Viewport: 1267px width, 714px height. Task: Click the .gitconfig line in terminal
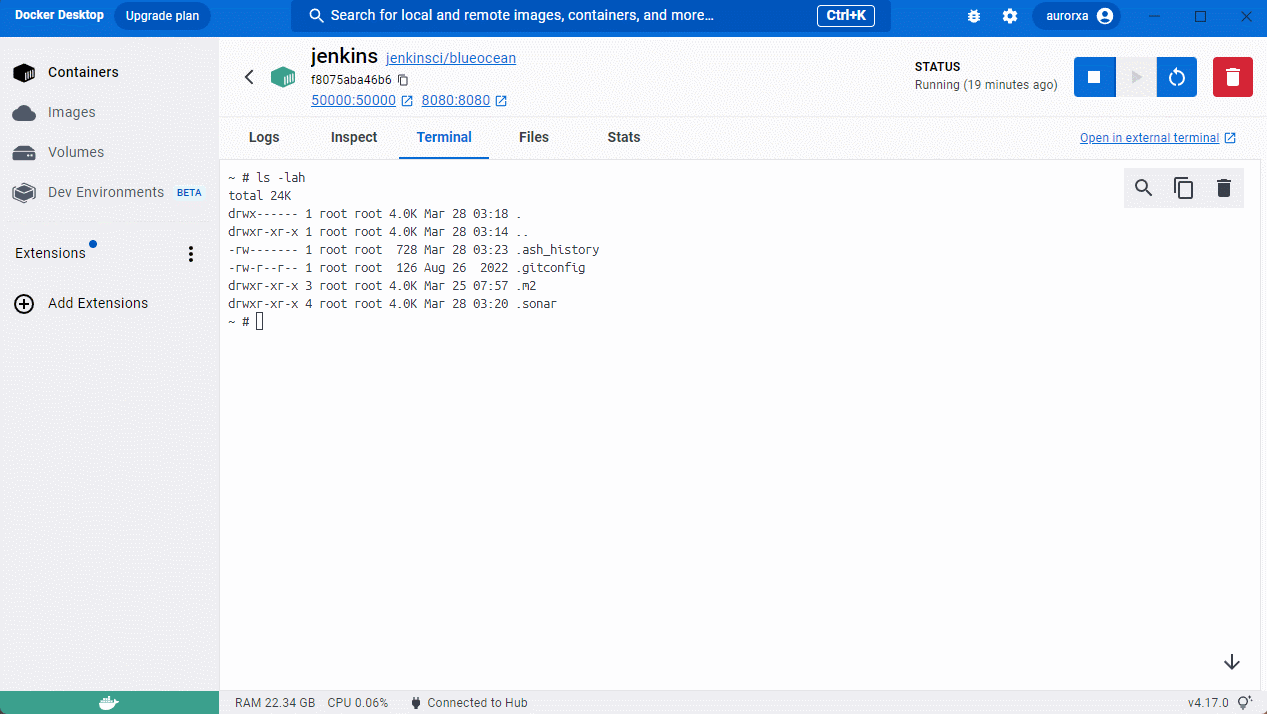tap(407, 268)
